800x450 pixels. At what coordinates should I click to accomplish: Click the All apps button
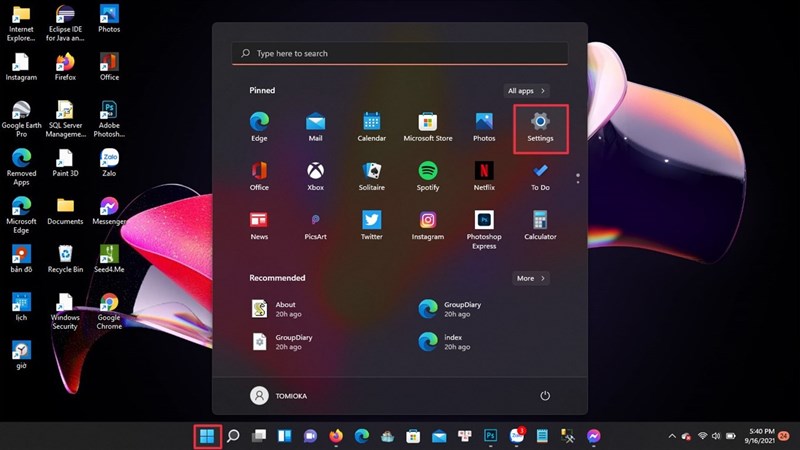526,91
